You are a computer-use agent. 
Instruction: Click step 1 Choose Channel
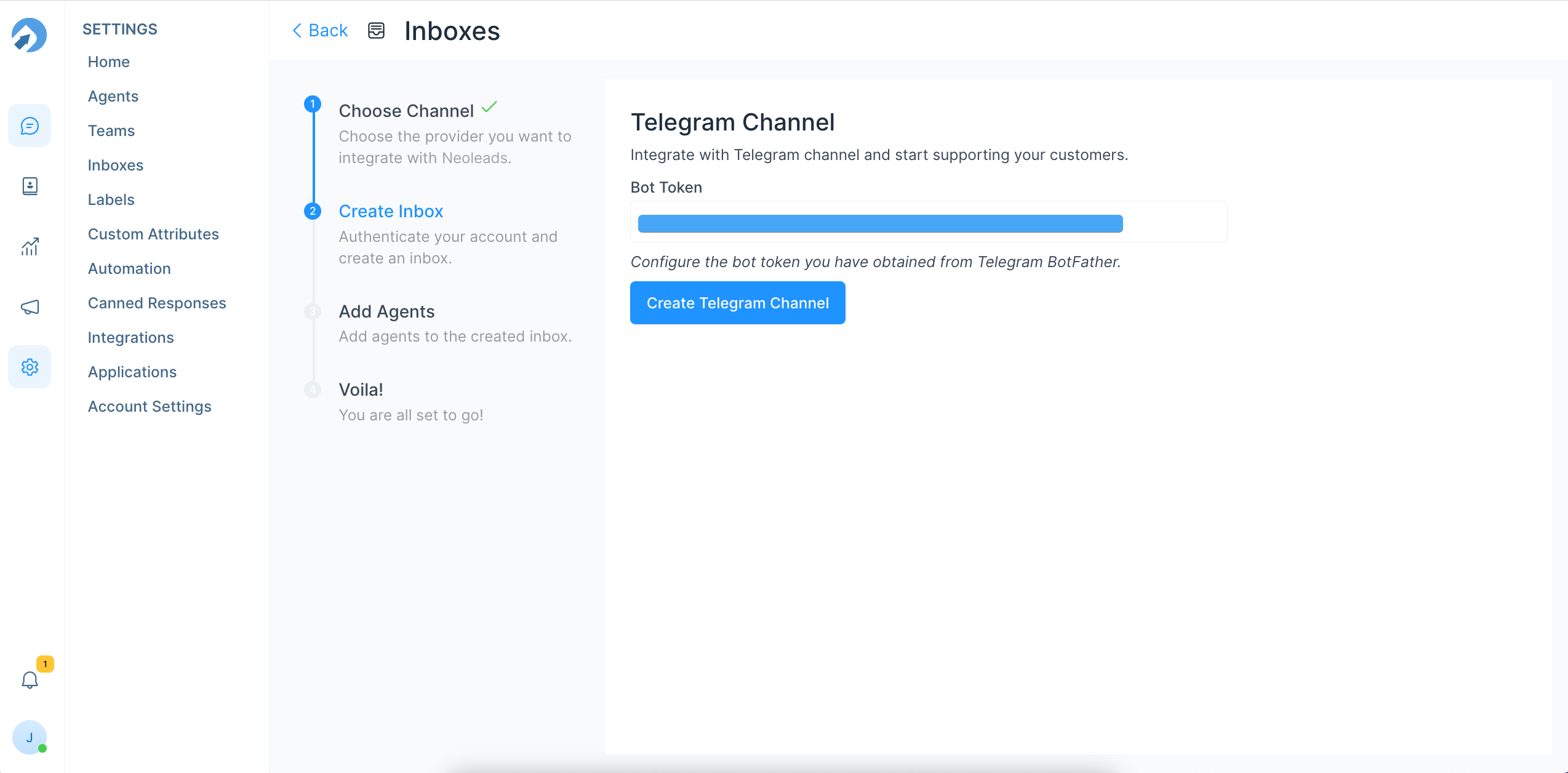[x=406, y=111]
